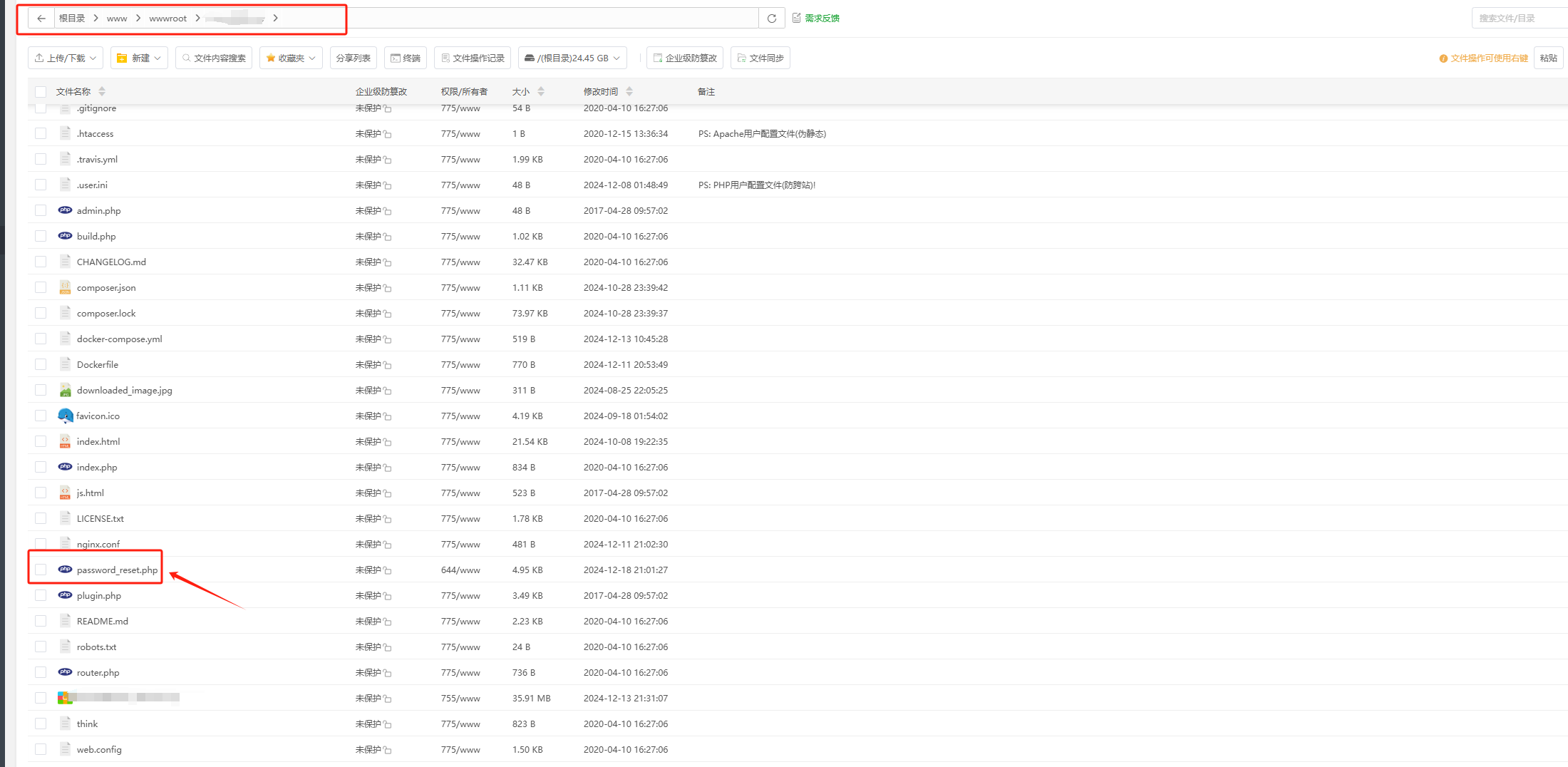This screenshot has height=767, width=1568.
Task: Open nginx.conf file name
Action: pos(98,544)
